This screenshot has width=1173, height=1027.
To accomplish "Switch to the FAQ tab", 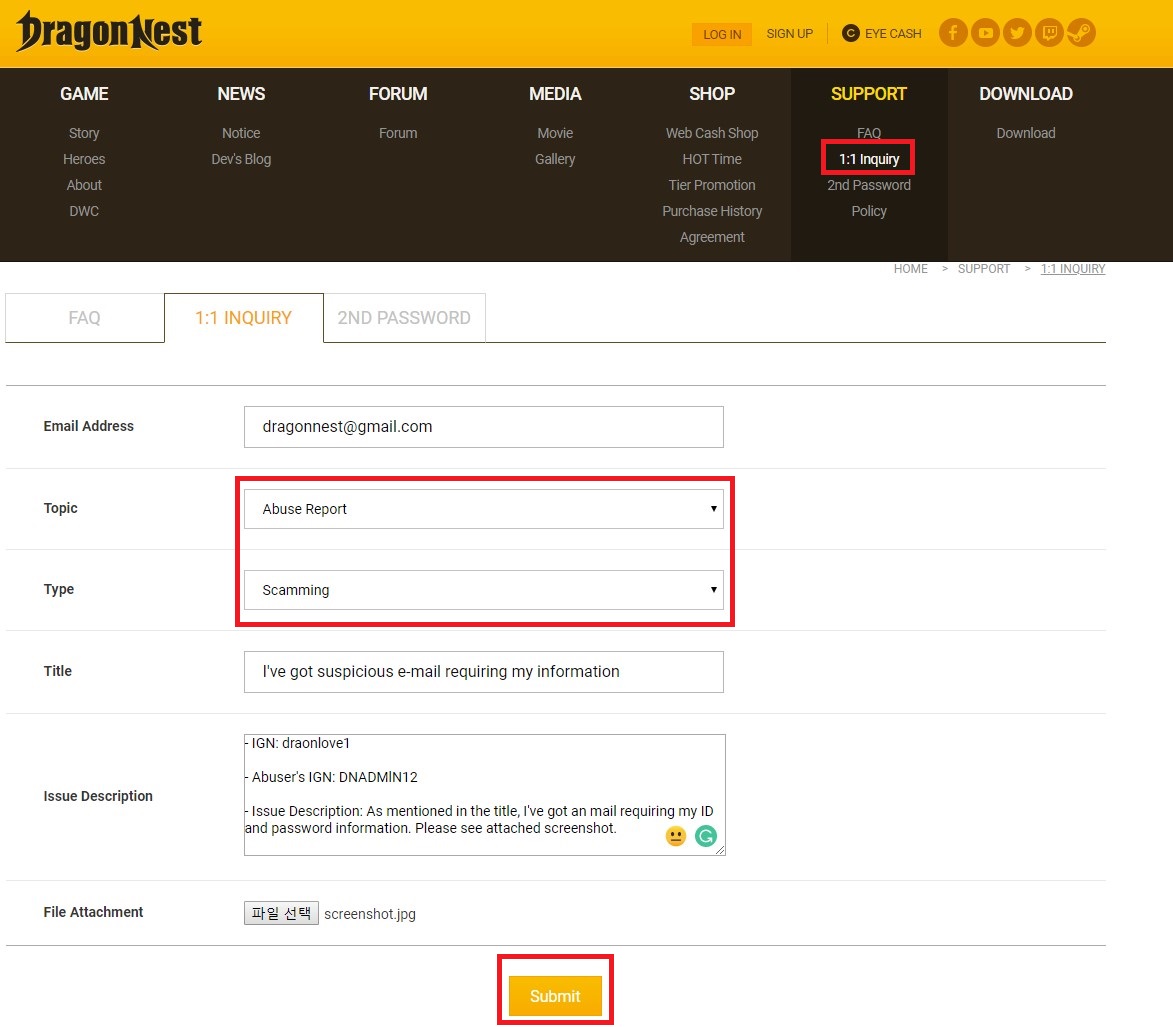I will [x=84, y=318].
